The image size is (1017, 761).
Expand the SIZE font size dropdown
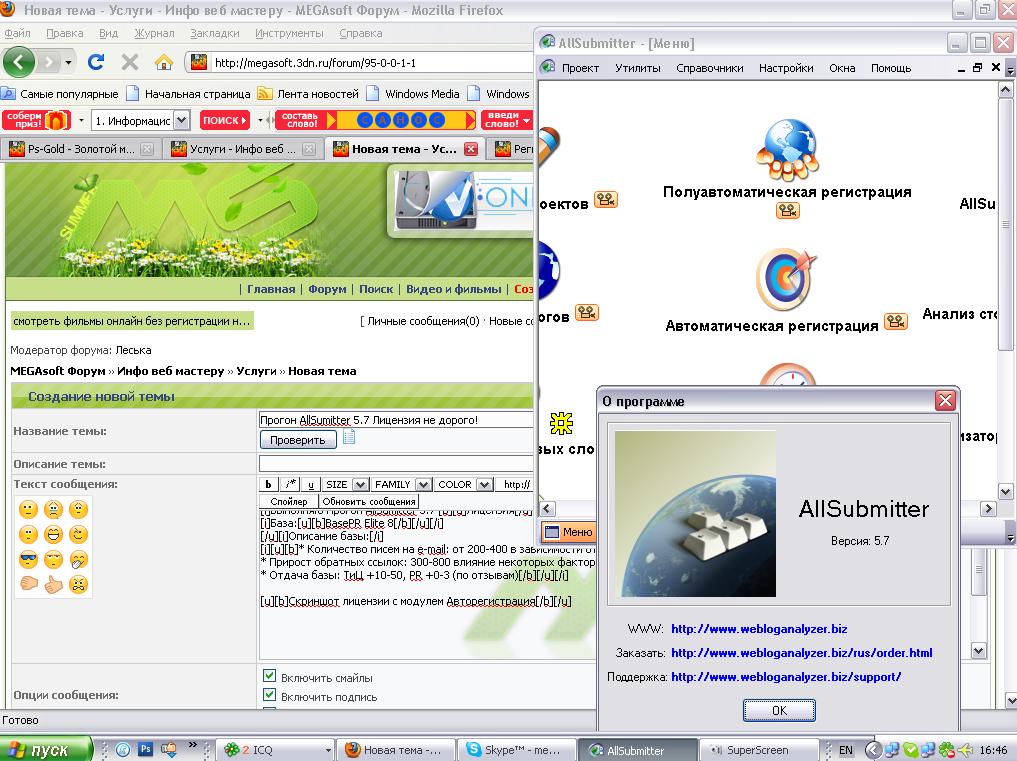(x=346, y=484)
